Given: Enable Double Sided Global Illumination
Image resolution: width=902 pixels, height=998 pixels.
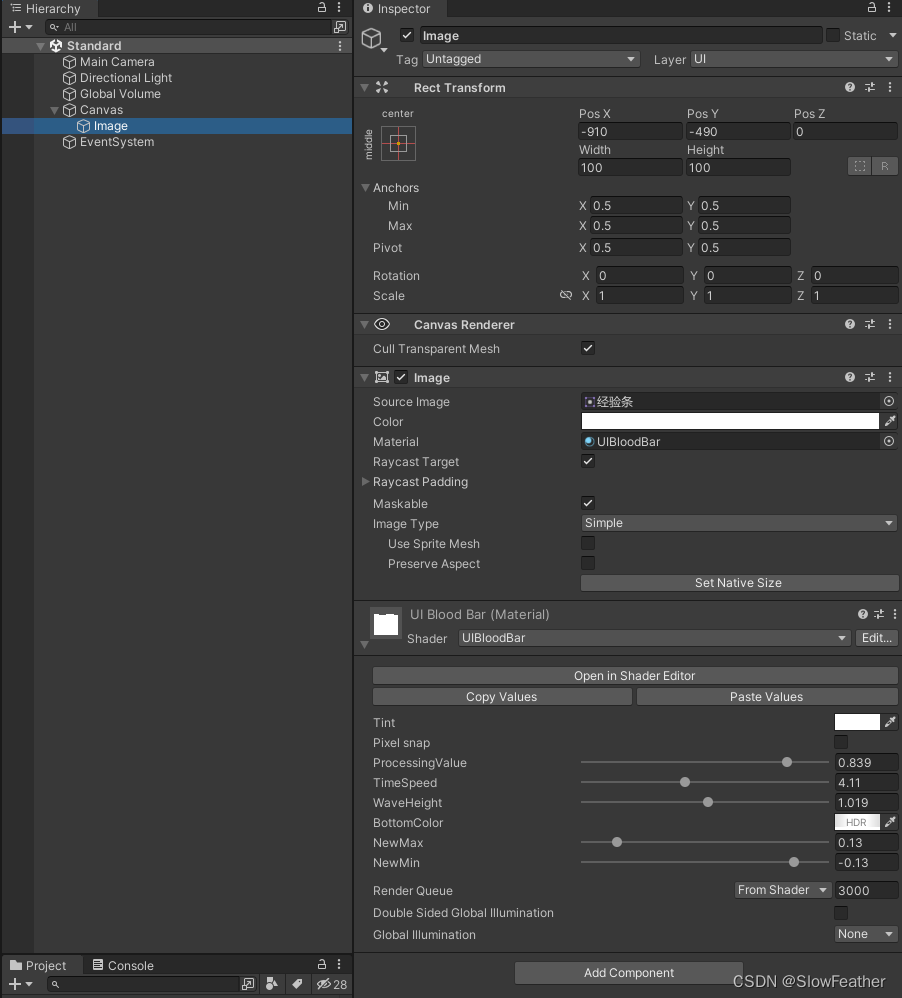Looking at the screenshot, I should pyautogui.click(x=841, y=913).
